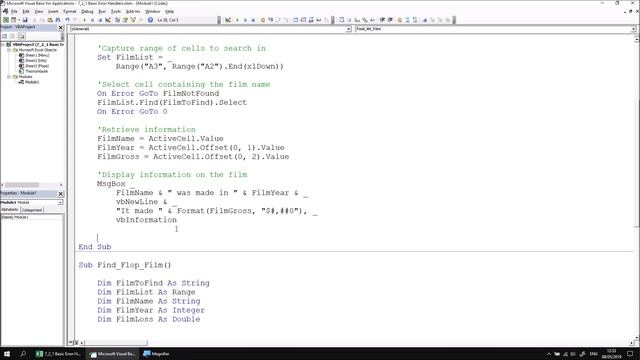The height and width of the screenshot is (360, 640).
Task: Click the Toggle Breakpoint hand icon
Action: click(x=263, y=20)
